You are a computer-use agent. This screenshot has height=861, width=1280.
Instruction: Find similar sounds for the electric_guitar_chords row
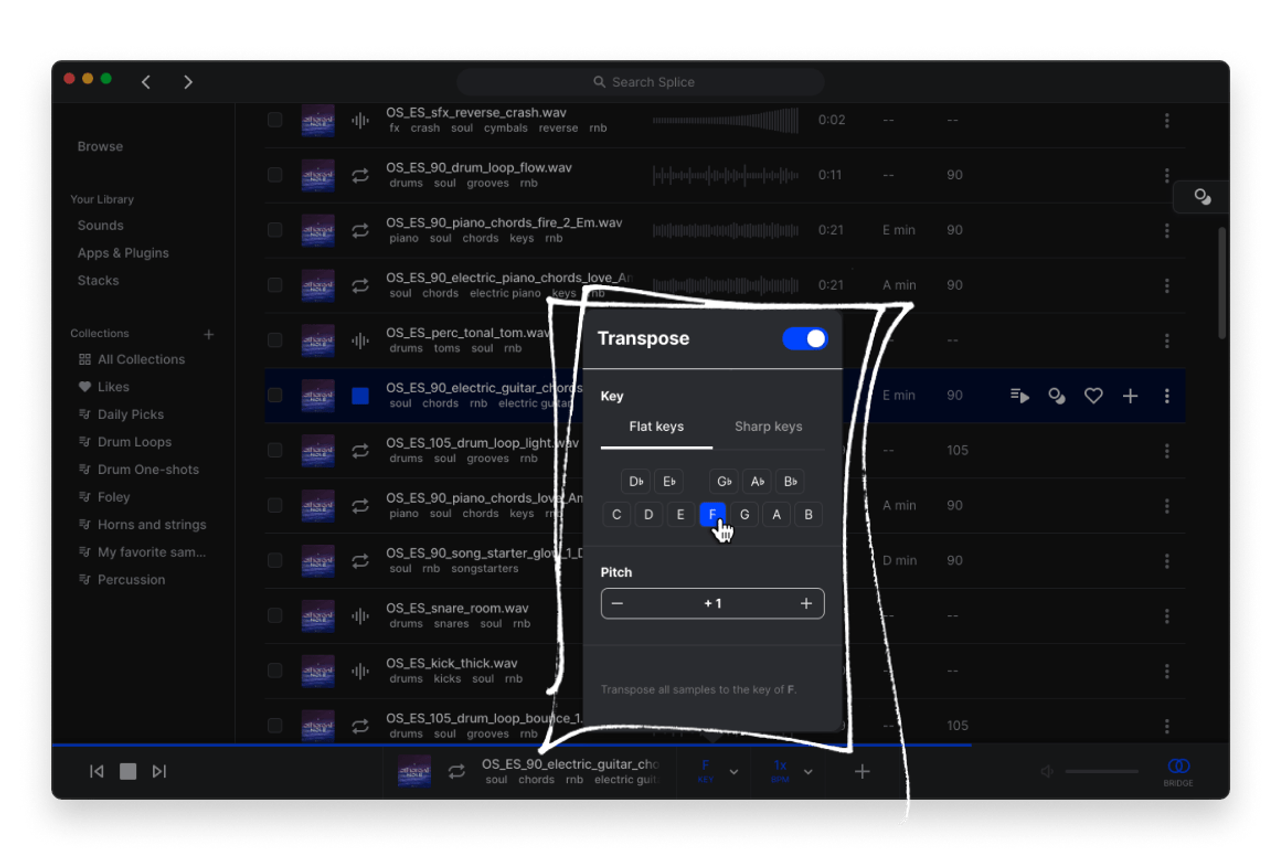[1057, 396]
